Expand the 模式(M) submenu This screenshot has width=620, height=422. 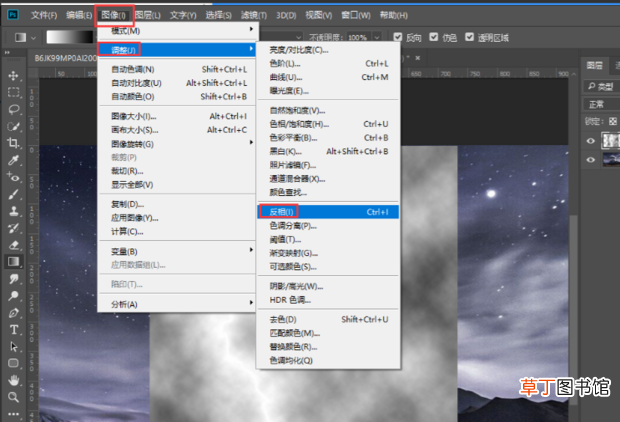177,30
